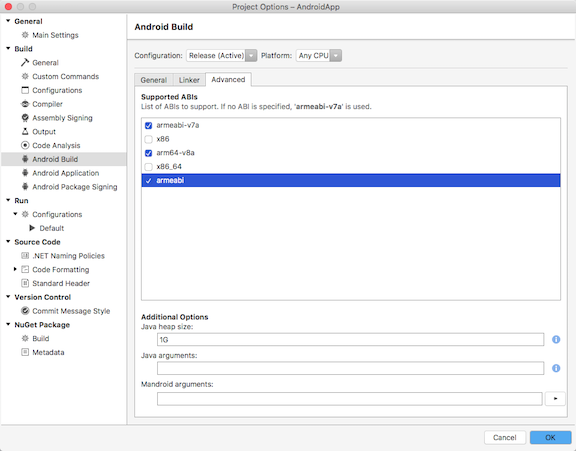Viewport: 576px width, 451px height.
Task: Collapse the NuGet Package section
Action: 8,324
